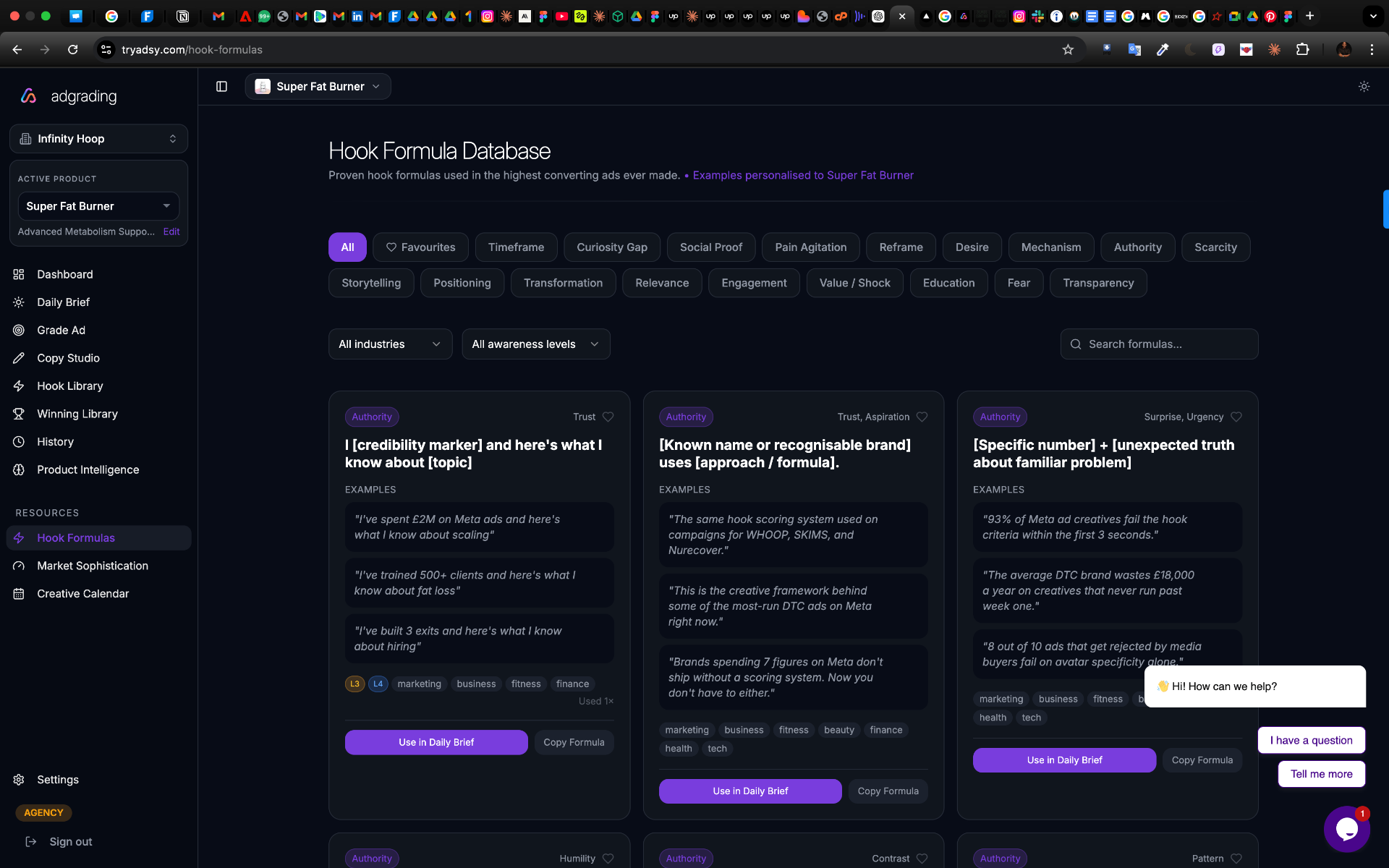Click the browser address bar URL
The height and width of the screenshot is (868, 1389).
pos(192,50)
